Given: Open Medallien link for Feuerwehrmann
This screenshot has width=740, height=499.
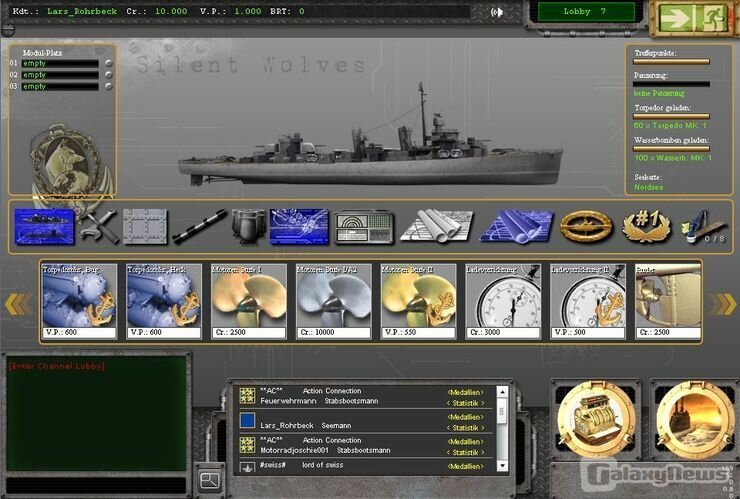Looking at the screenshot, I should (465, 391).
